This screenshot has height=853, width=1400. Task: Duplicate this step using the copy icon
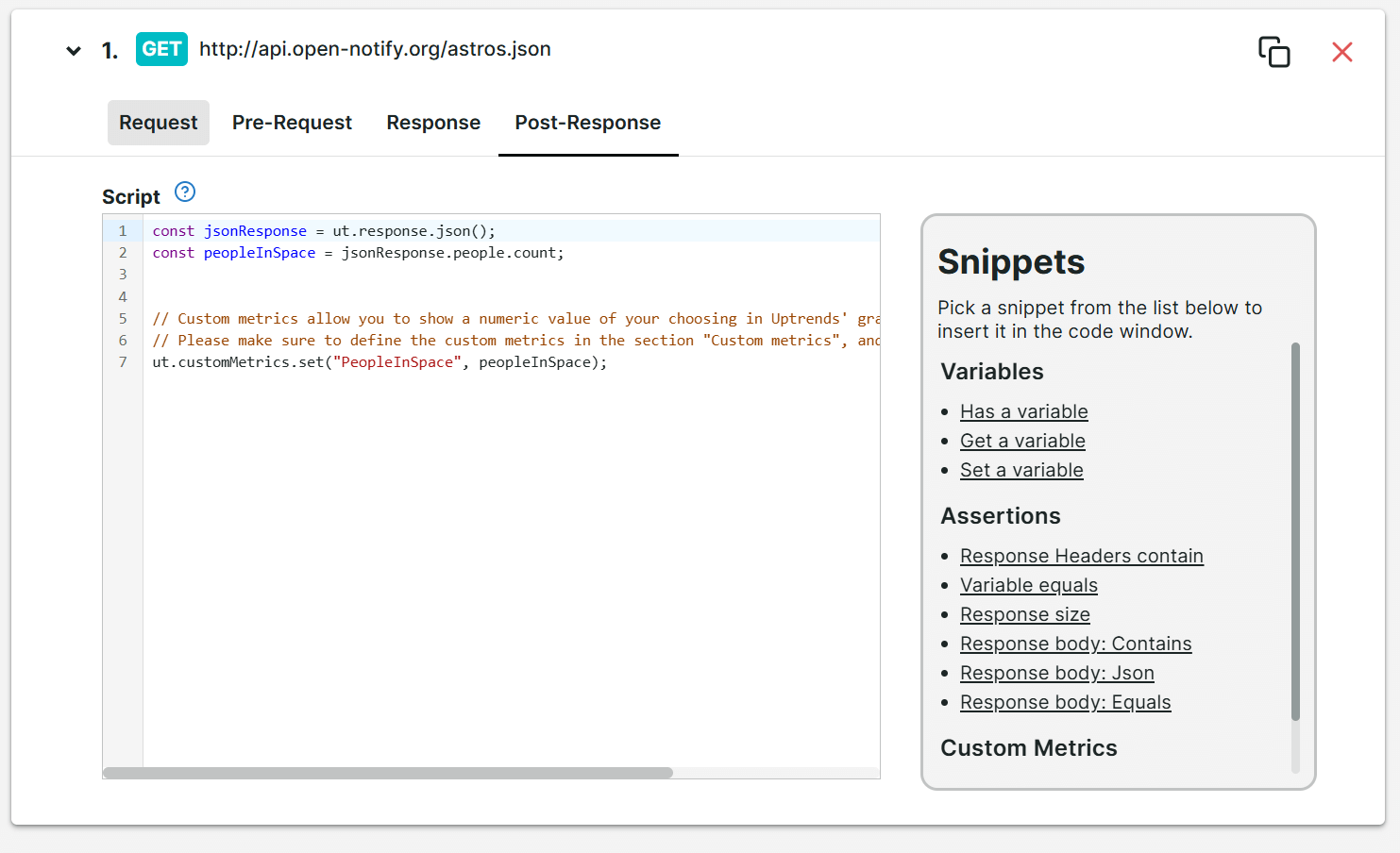click(x=1273, y=52)
